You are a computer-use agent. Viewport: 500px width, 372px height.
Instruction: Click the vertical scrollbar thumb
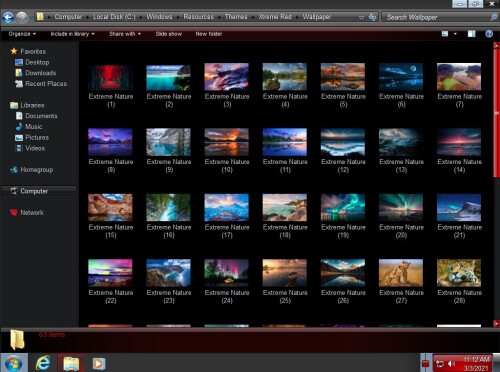pyautogui.click(x=496, y=114)
